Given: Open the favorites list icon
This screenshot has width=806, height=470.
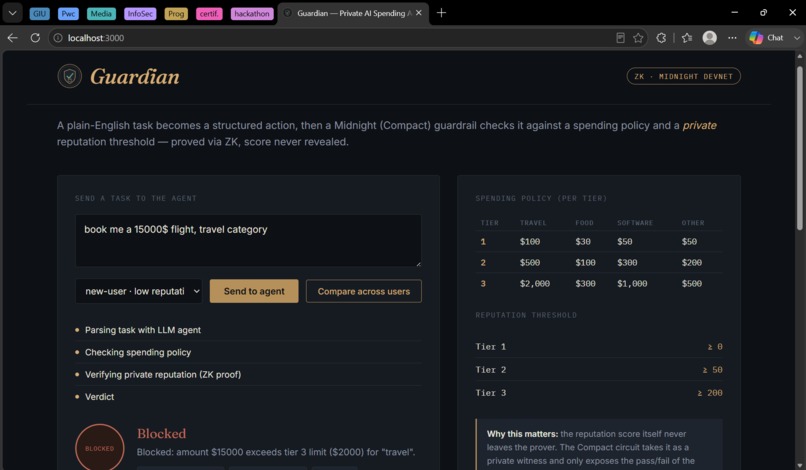Looking at the screenshot, I should [x=687, y=38].
